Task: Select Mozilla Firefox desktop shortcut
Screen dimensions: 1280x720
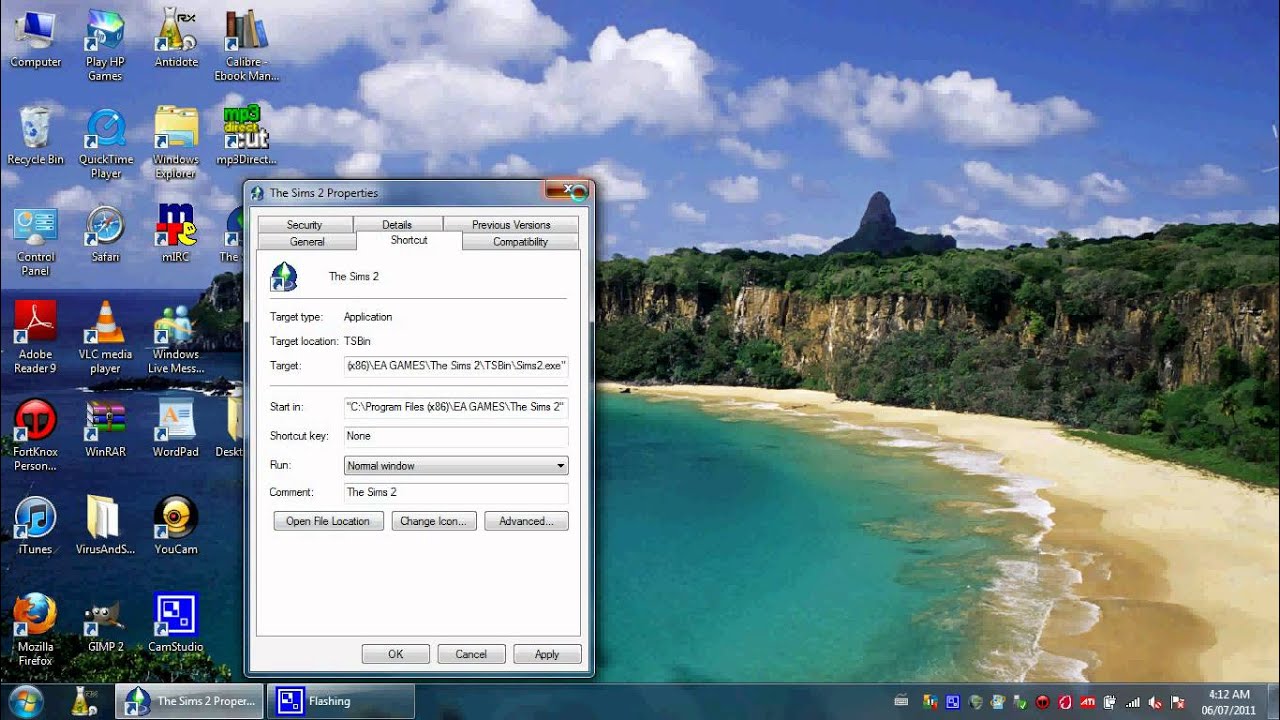Action: [35, 631]
